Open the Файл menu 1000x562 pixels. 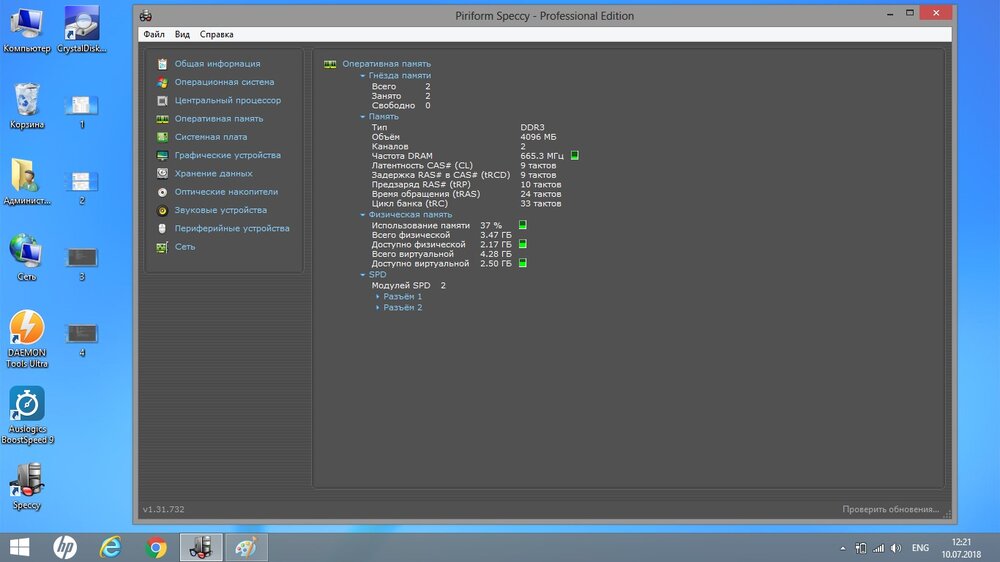(x=153, y=34)
